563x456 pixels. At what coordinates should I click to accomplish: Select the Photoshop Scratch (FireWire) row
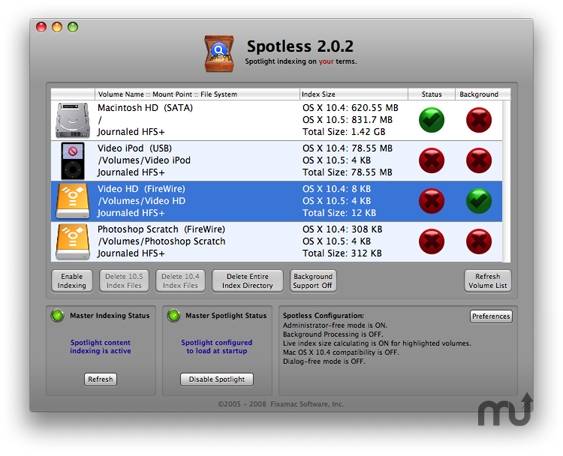[276, 241]
